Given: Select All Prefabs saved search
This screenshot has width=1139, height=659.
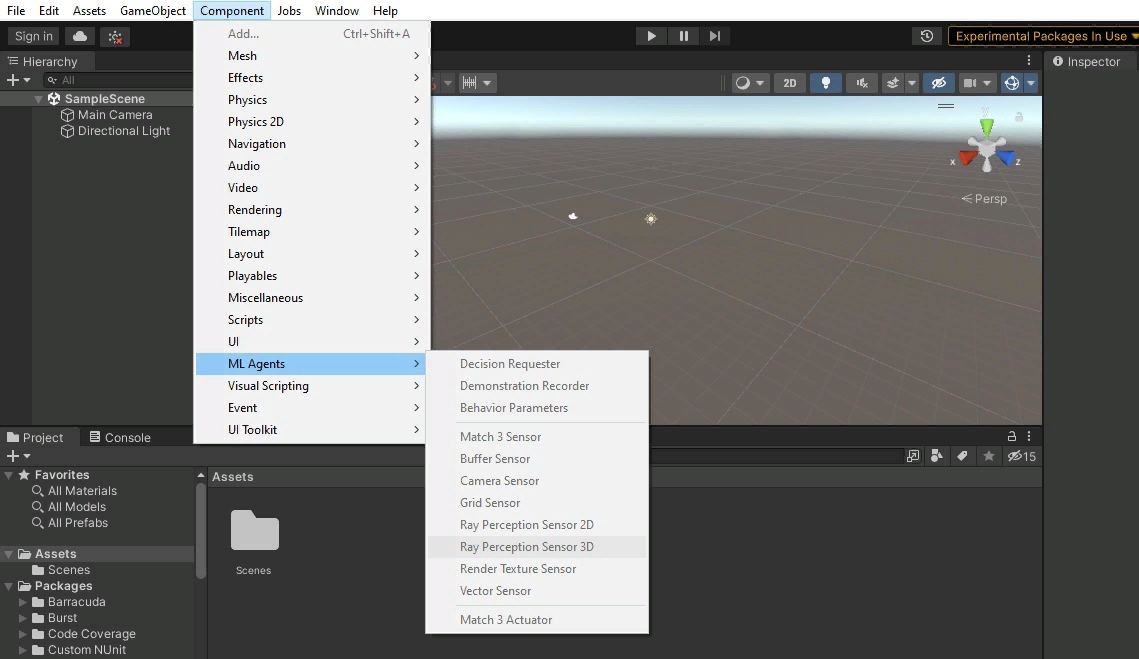Looking at the screenshot, I should (78, 523).
